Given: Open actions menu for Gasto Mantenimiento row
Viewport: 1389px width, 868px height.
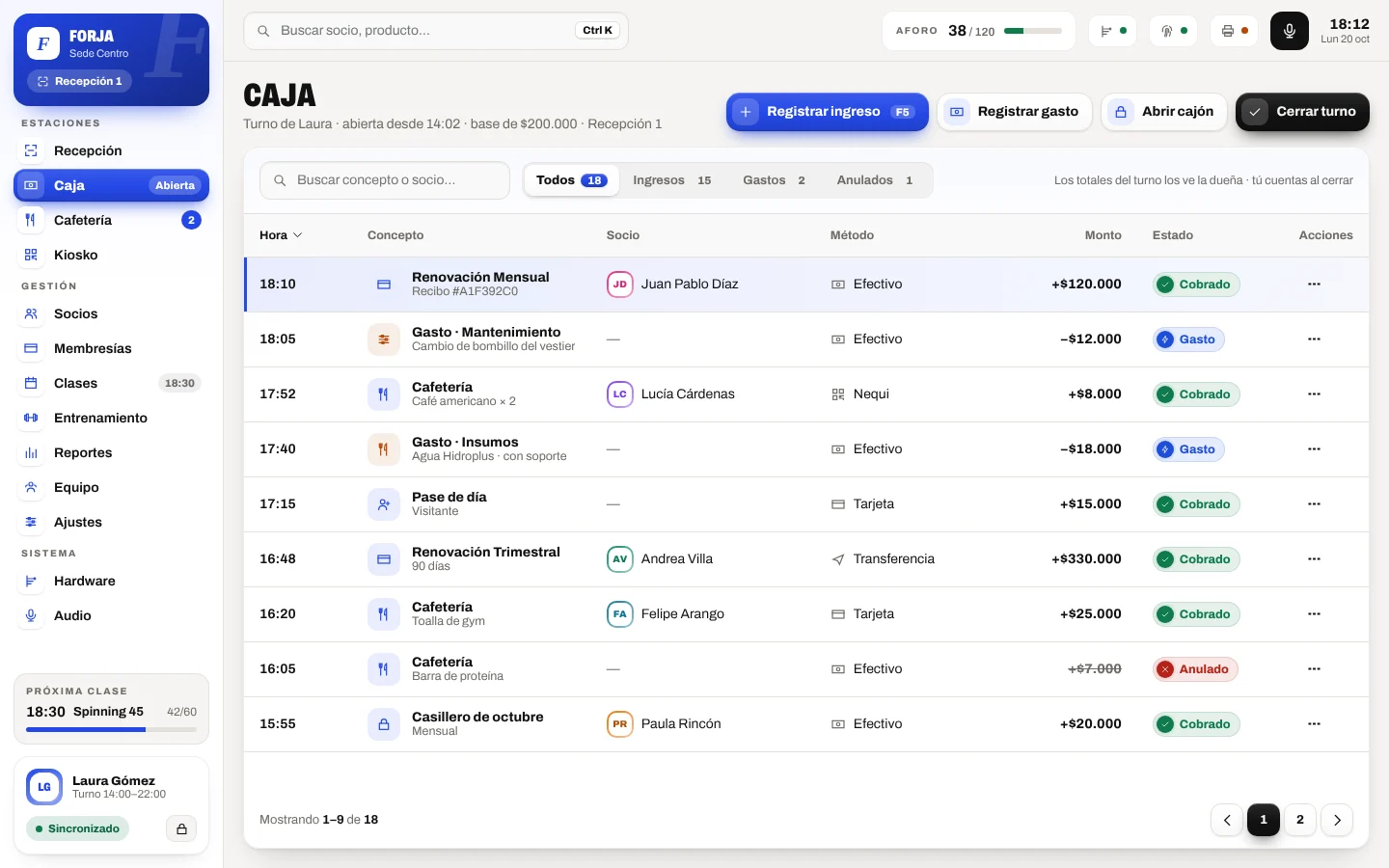Looking at the screenshot, I should click(1314, 339).
